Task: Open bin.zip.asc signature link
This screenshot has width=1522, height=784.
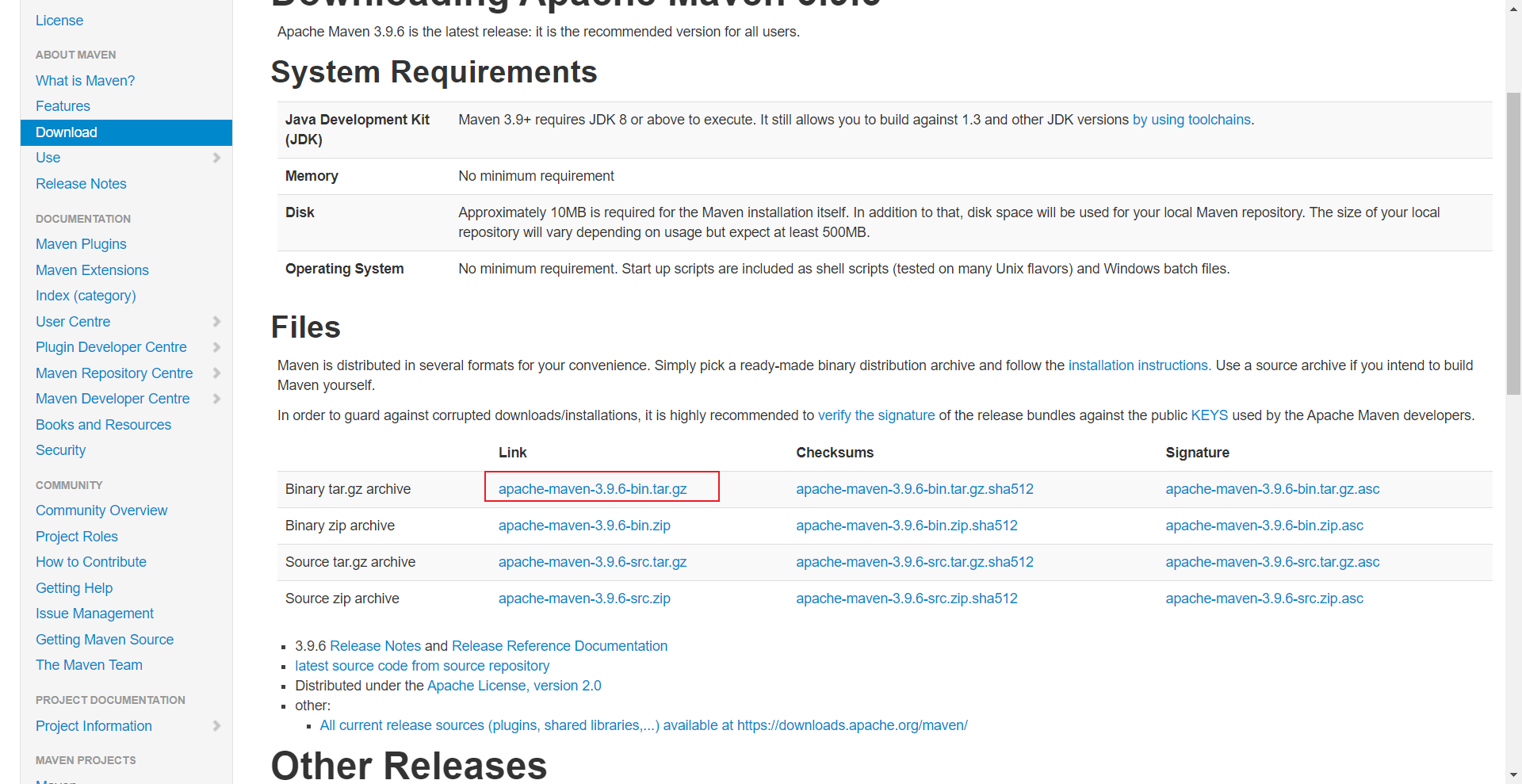Action: click(1264, 526)
